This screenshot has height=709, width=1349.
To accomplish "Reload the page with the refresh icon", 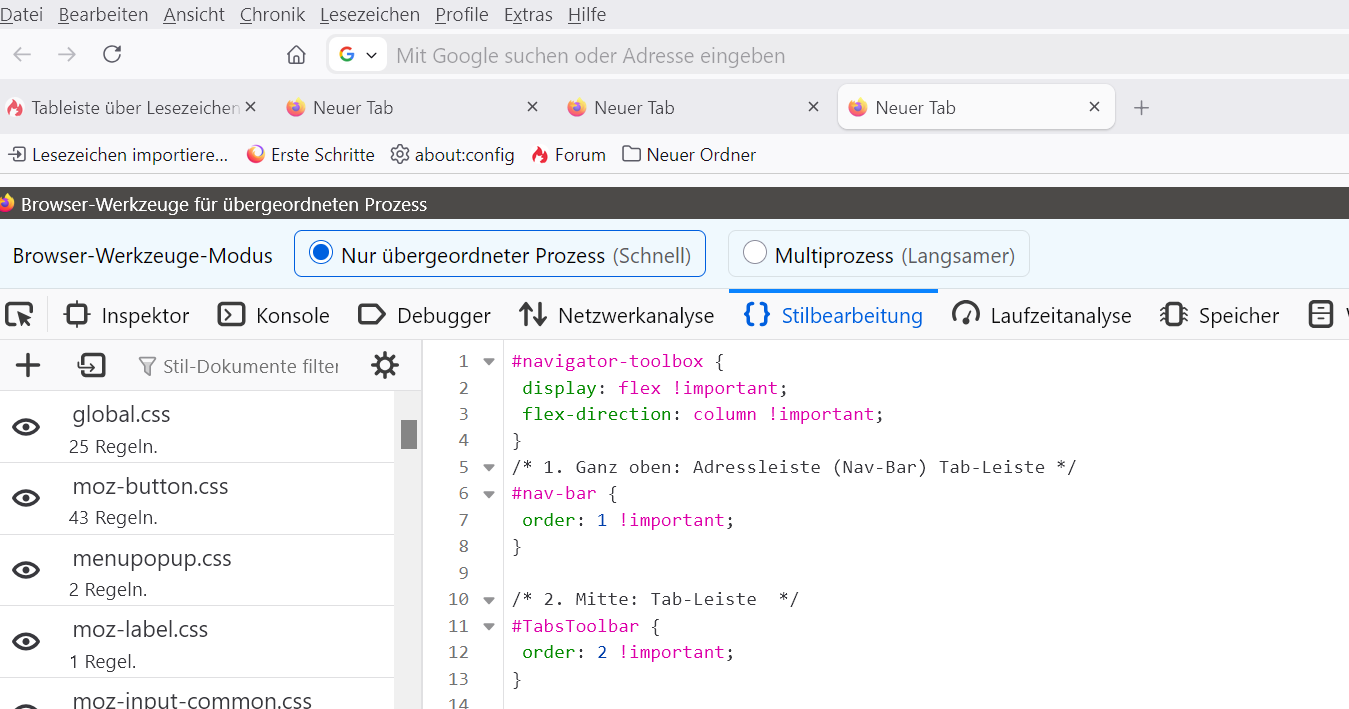I will [x=112, y=55].
